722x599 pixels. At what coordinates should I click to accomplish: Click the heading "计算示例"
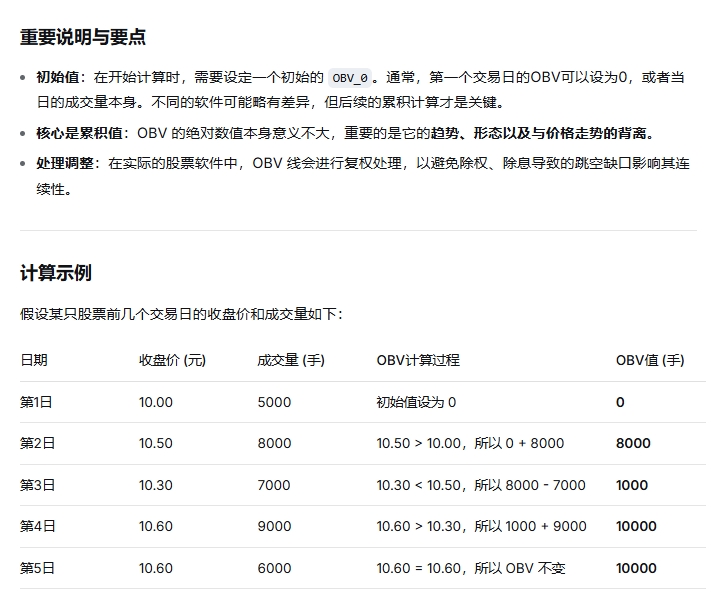click(56, 273)
